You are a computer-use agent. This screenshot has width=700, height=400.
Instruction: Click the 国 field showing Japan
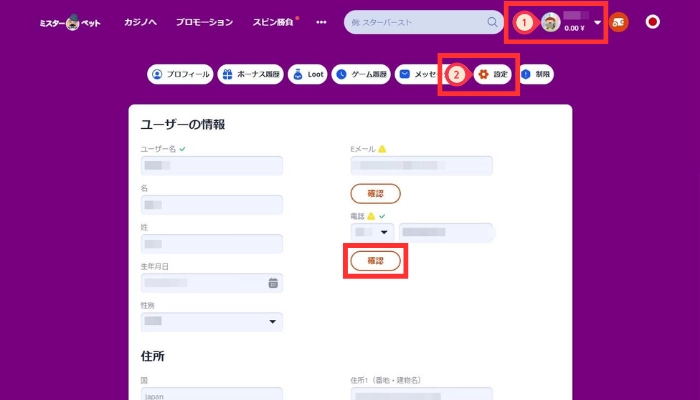(x=212, y=394)
